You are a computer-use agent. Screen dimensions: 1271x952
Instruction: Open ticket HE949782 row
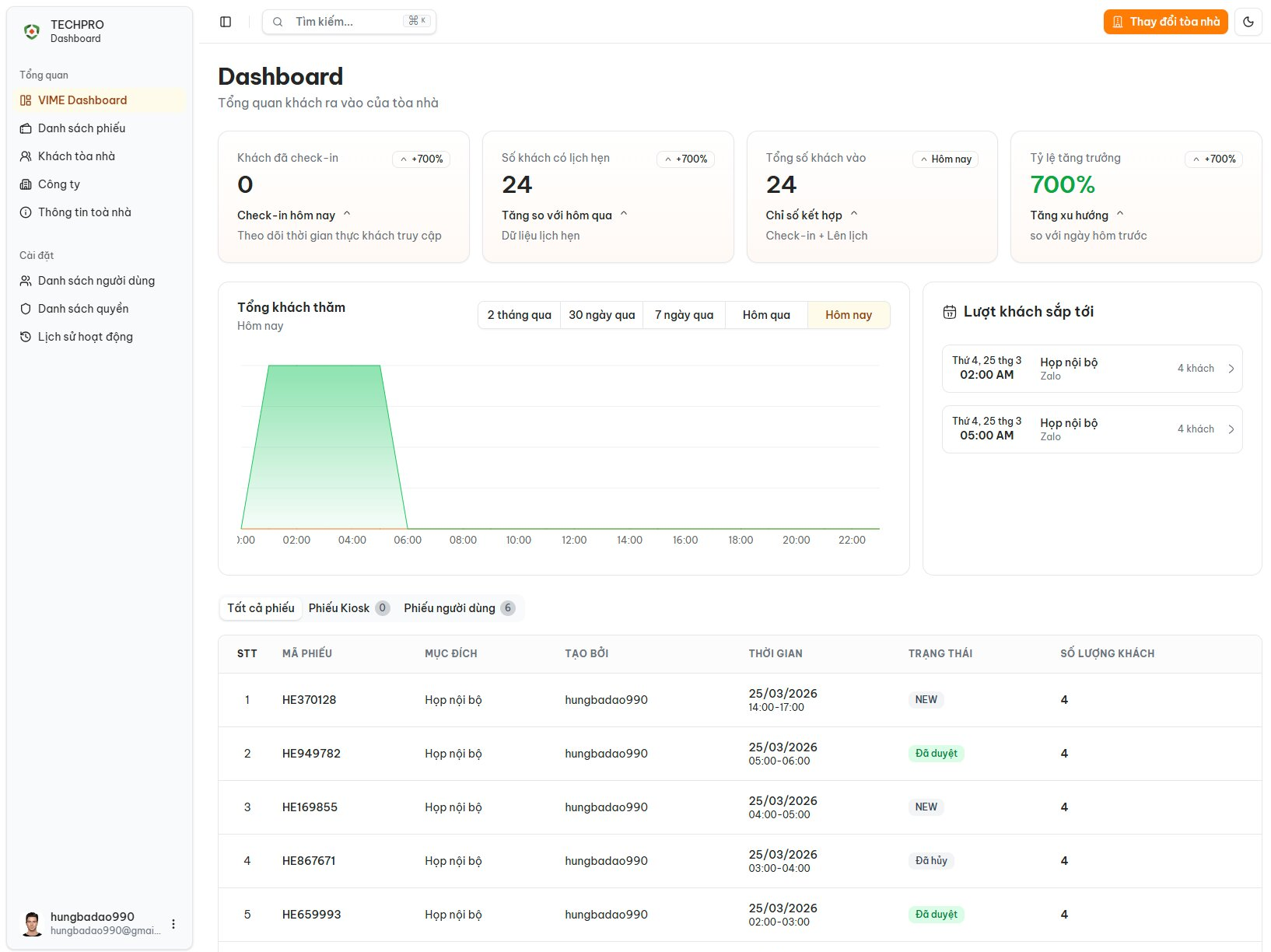coord(311,754)
